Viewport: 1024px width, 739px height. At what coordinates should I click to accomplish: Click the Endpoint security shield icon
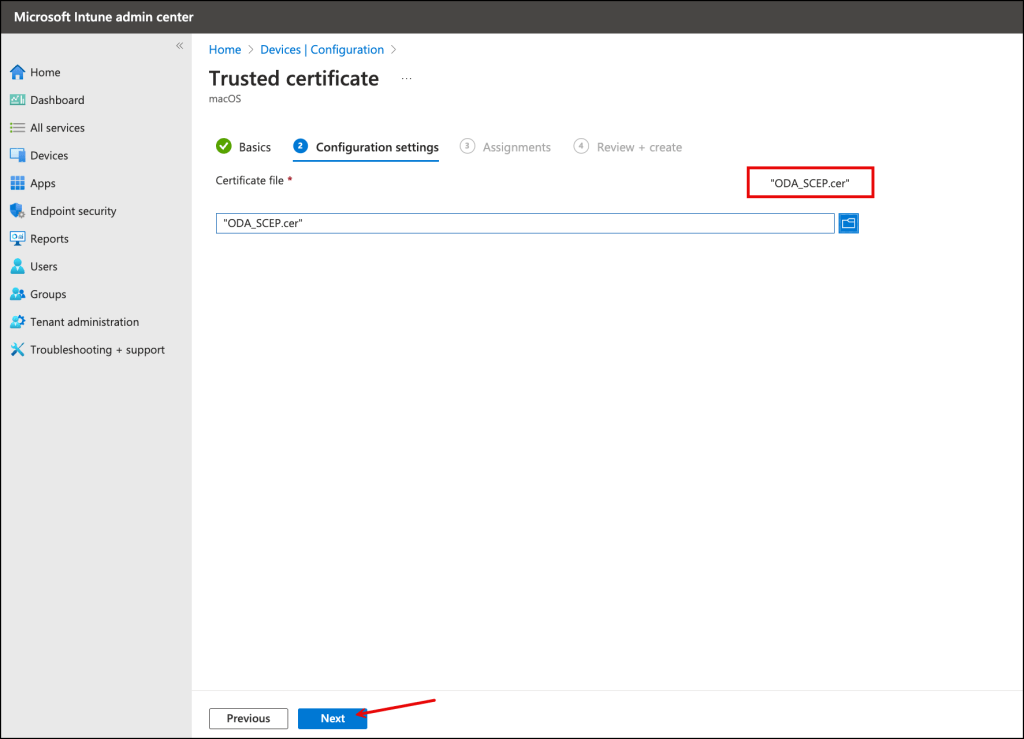coord(17,211)
